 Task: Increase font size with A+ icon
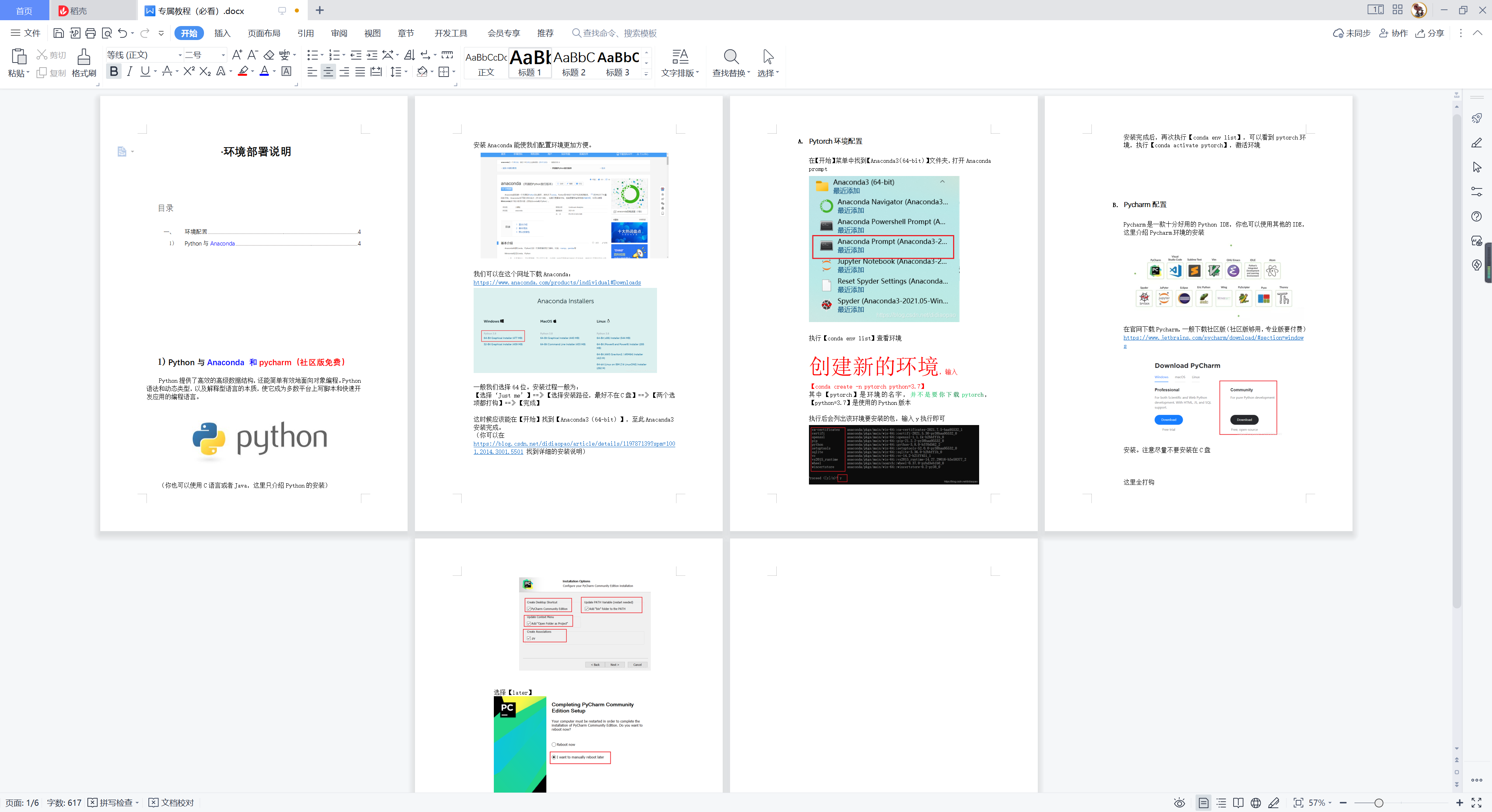tap(237, 54)
